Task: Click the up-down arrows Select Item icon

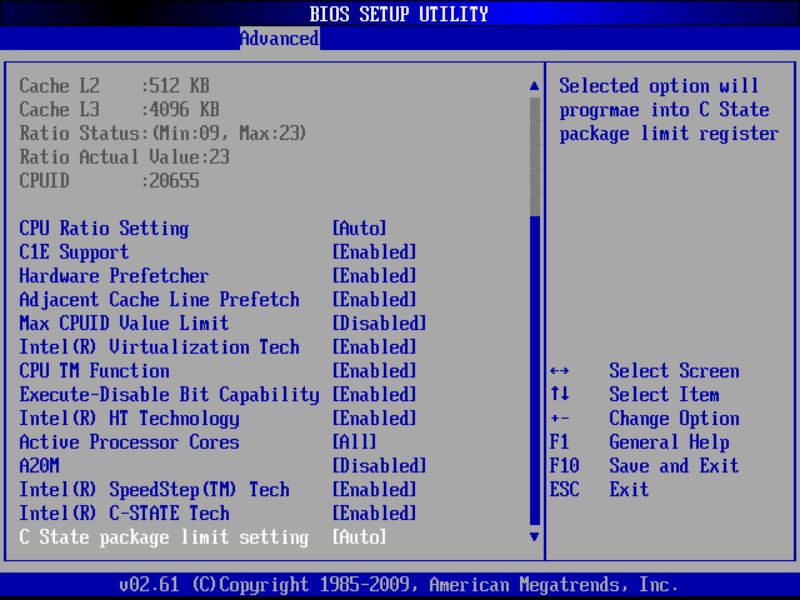Action: pos(560,394)
